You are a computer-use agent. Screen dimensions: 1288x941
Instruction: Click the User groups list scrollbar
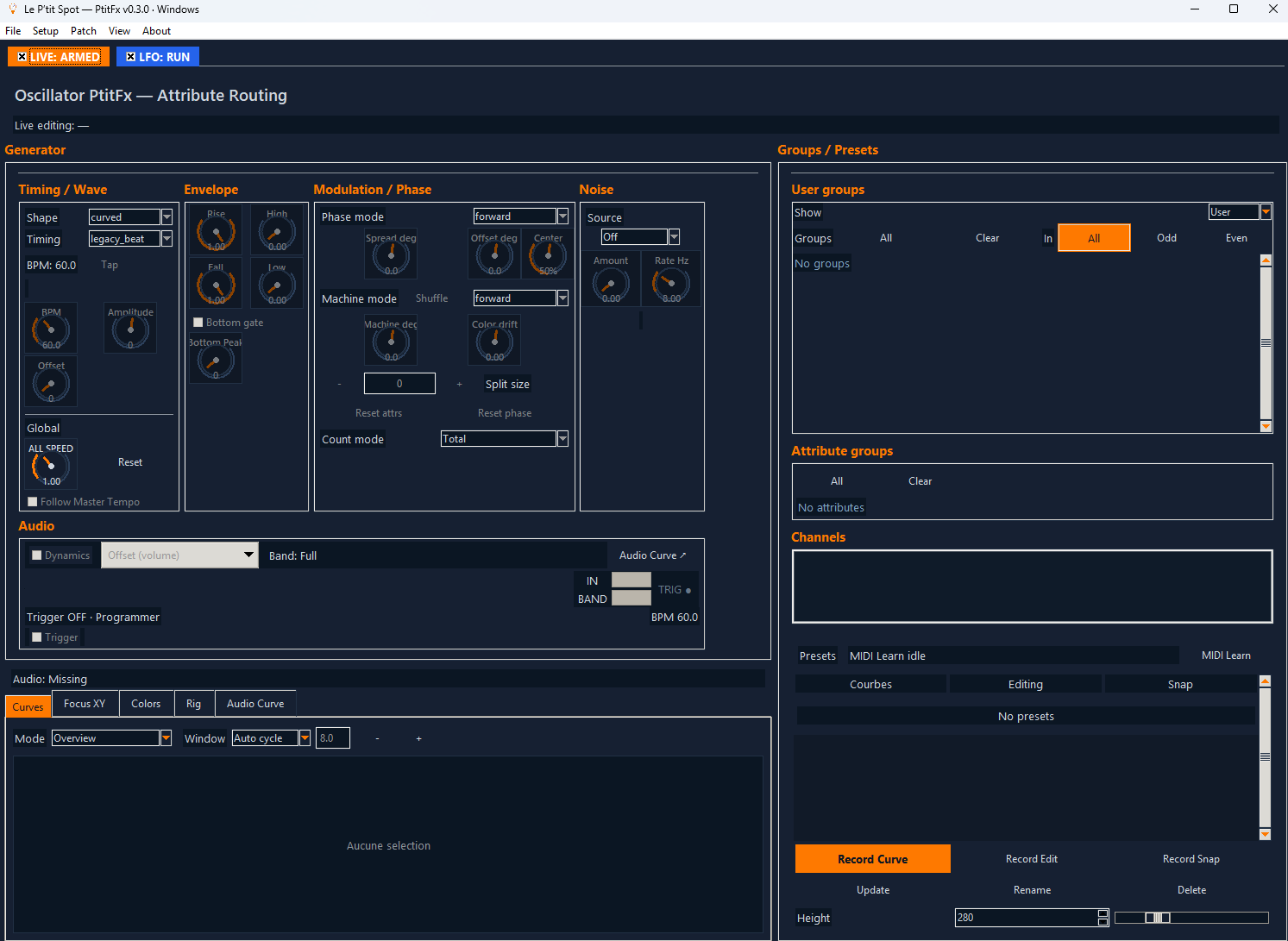1266,343
